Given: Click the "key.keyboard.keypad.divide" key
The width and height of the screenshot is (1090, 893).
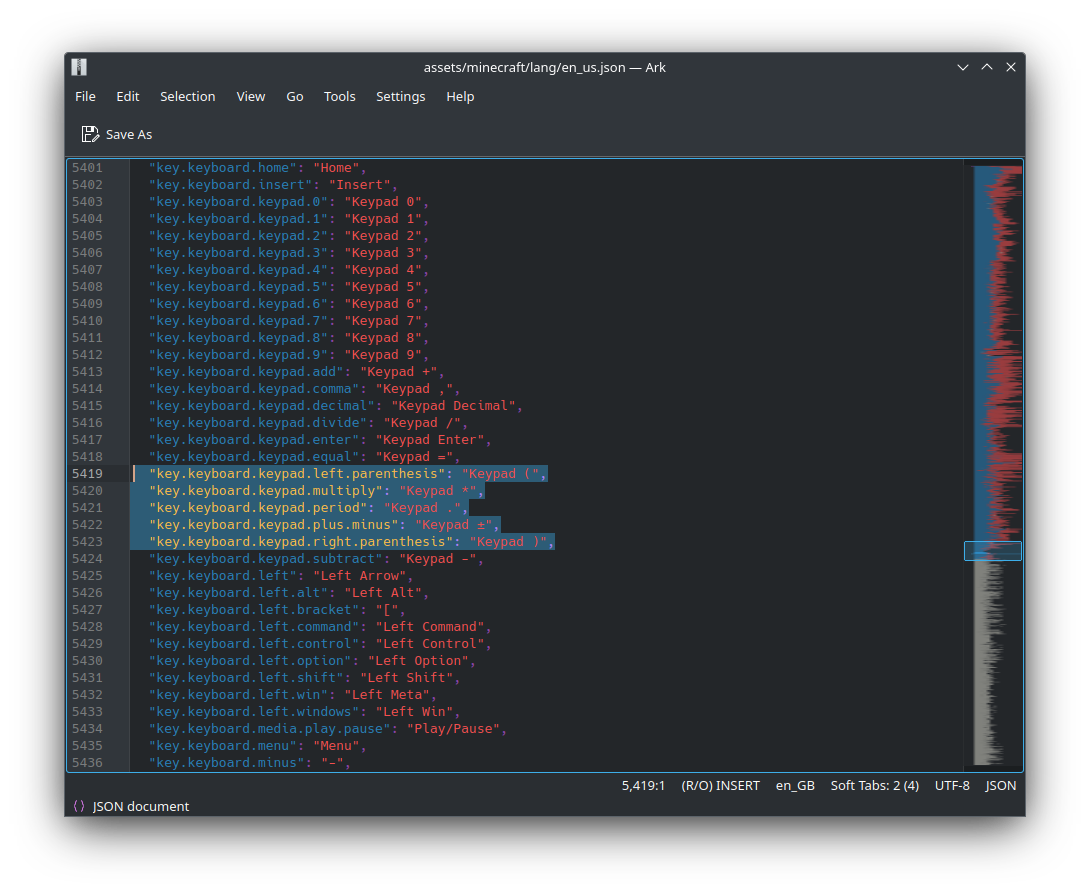Looking at the screenshot, I should click(x=258, y=423).
